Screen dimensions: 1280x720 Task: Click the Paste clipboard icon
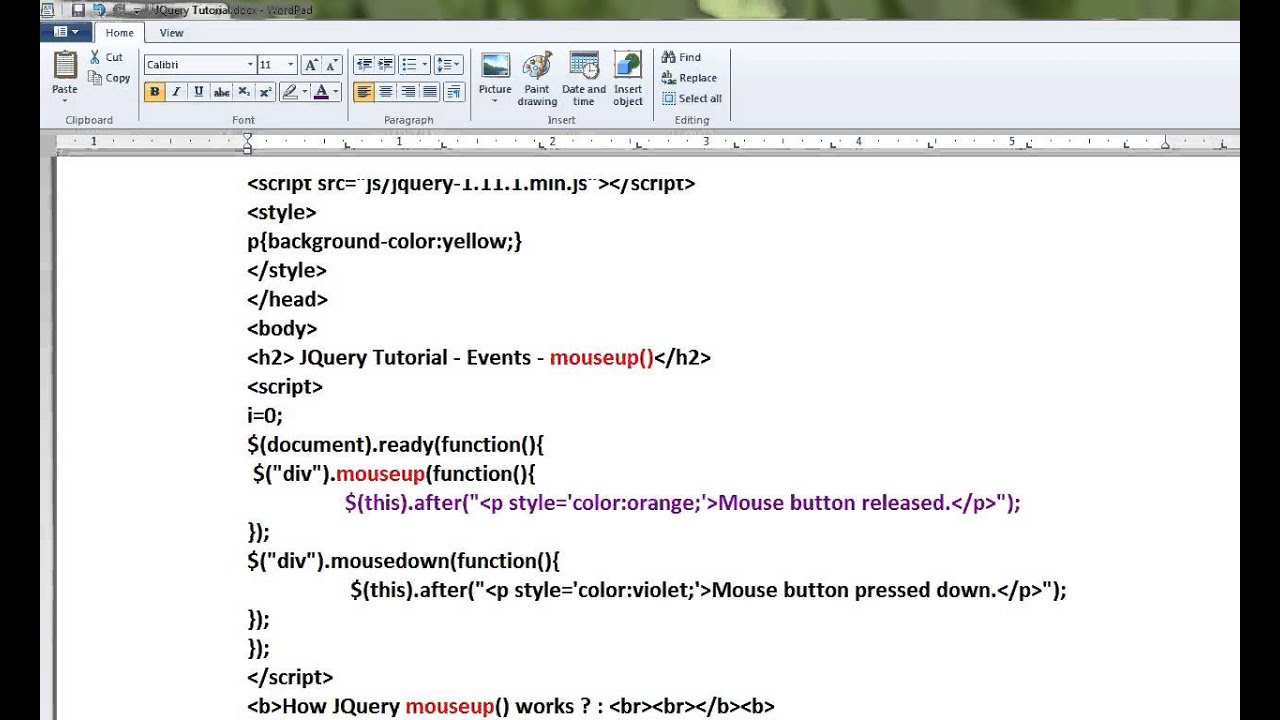[x=65, y=65]
